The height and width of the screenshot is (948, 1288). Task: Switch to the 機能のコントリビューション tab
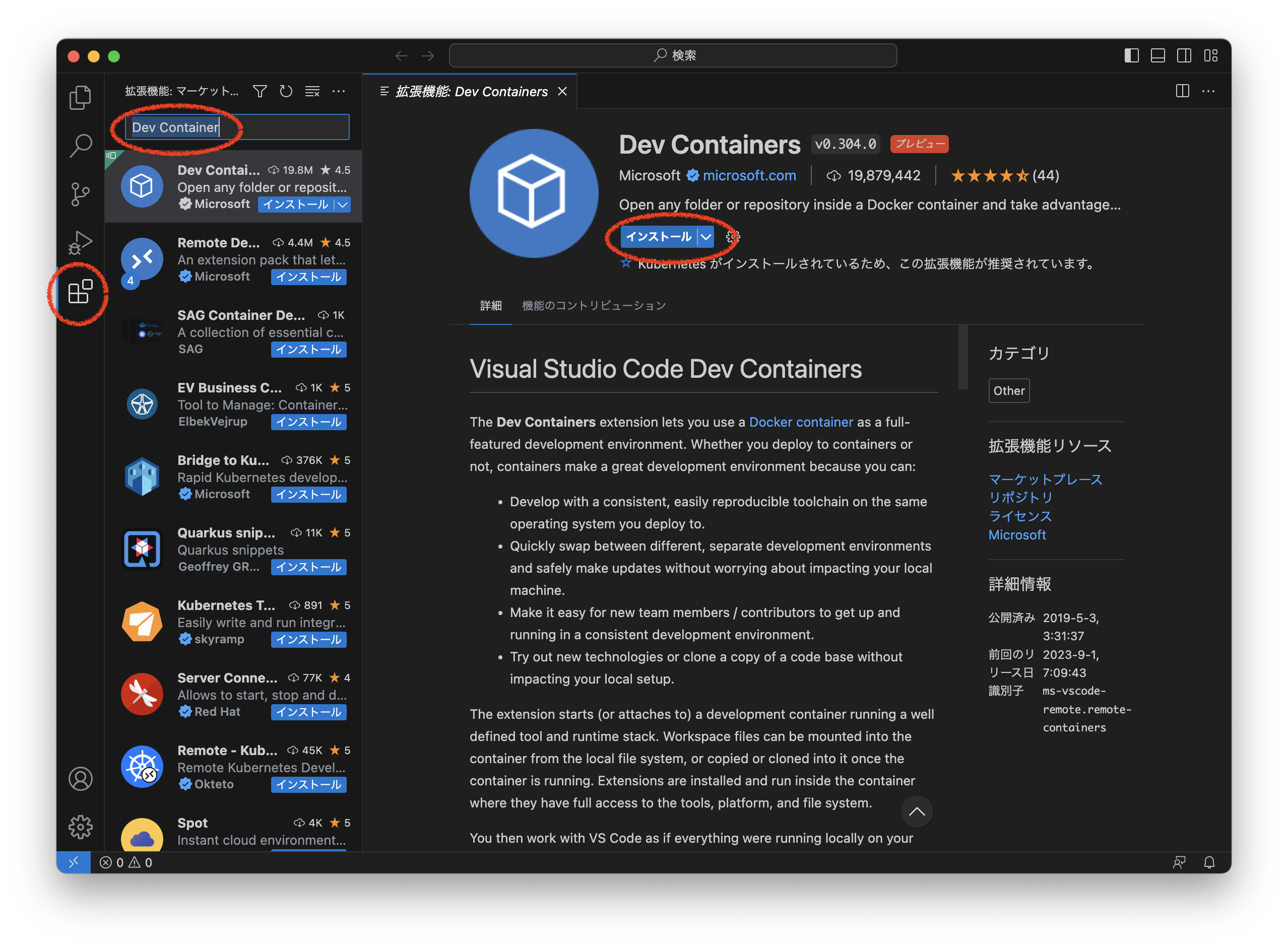point(594,305)
